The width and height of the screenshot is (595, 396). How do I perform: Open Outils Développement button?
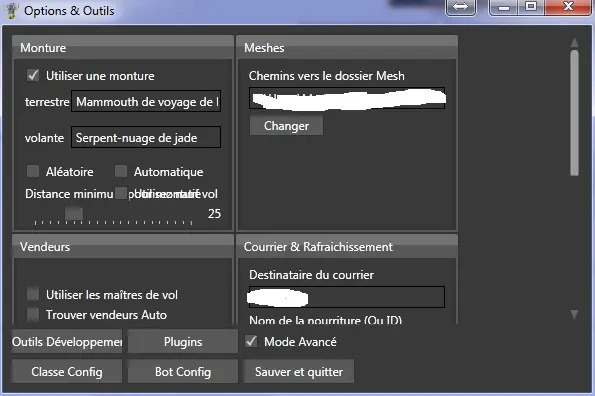coord(67,342)
